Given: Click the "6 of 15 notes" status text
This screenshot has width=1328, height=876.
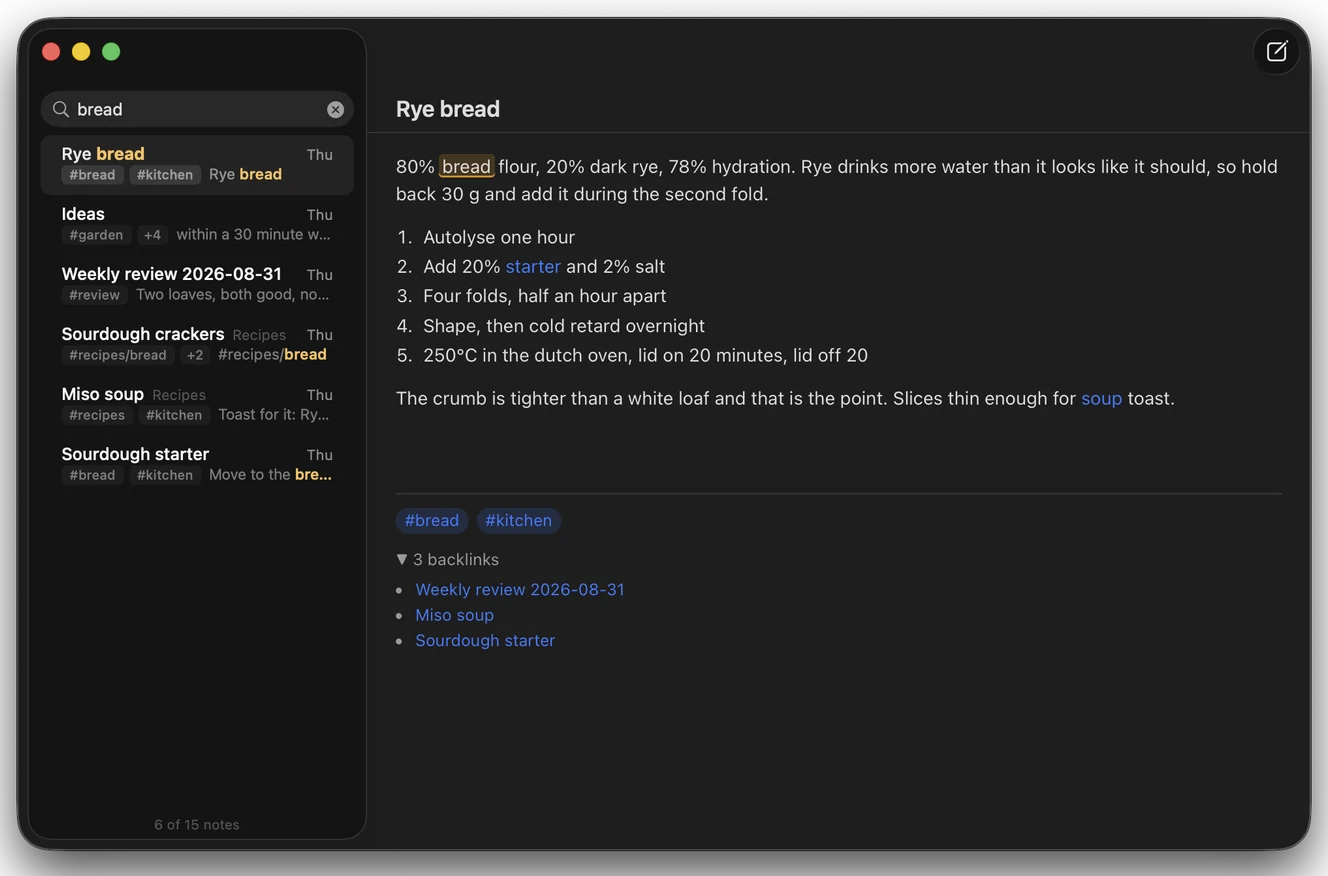Looking at the screenshot, I should 197,825.
